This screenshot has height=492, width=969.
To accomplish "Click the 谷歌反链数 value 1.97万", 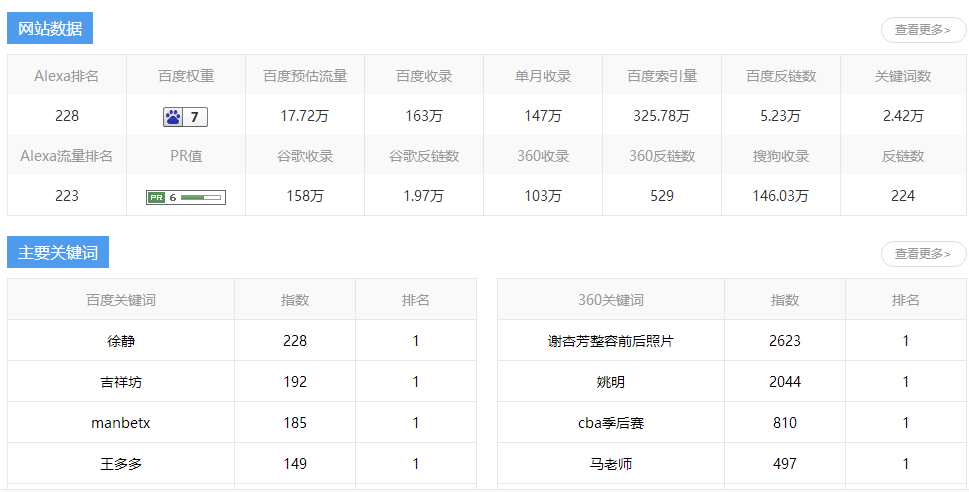I will point(424,196).
